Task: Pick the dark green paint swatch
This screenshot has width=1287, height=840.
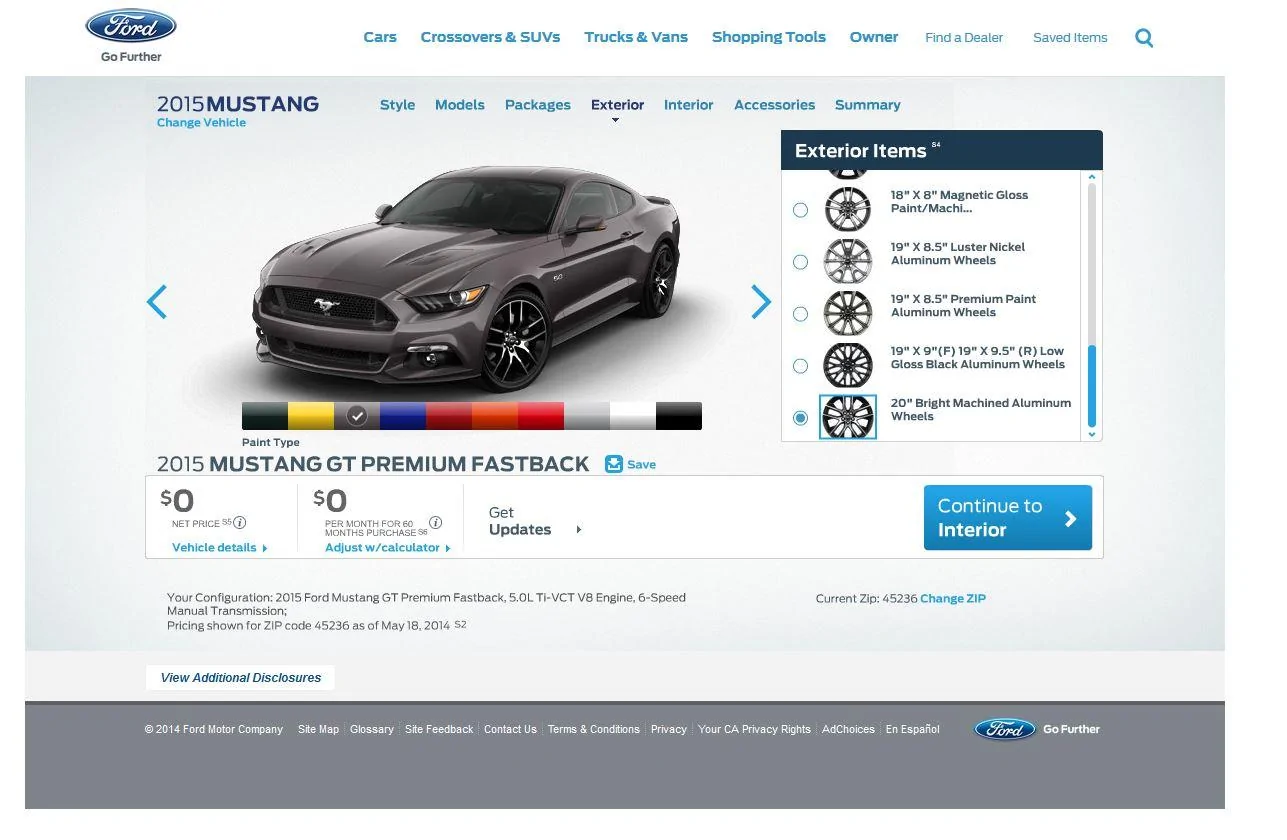Action: (x=265, y=416)
